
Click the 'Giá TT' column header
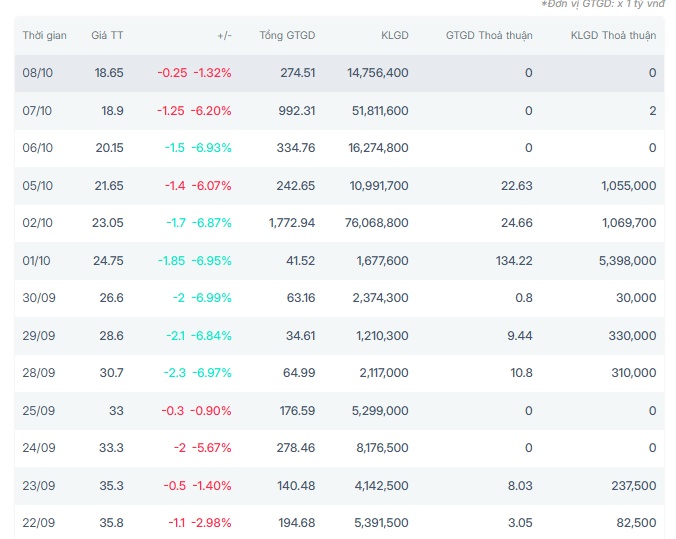pos(107,35)
